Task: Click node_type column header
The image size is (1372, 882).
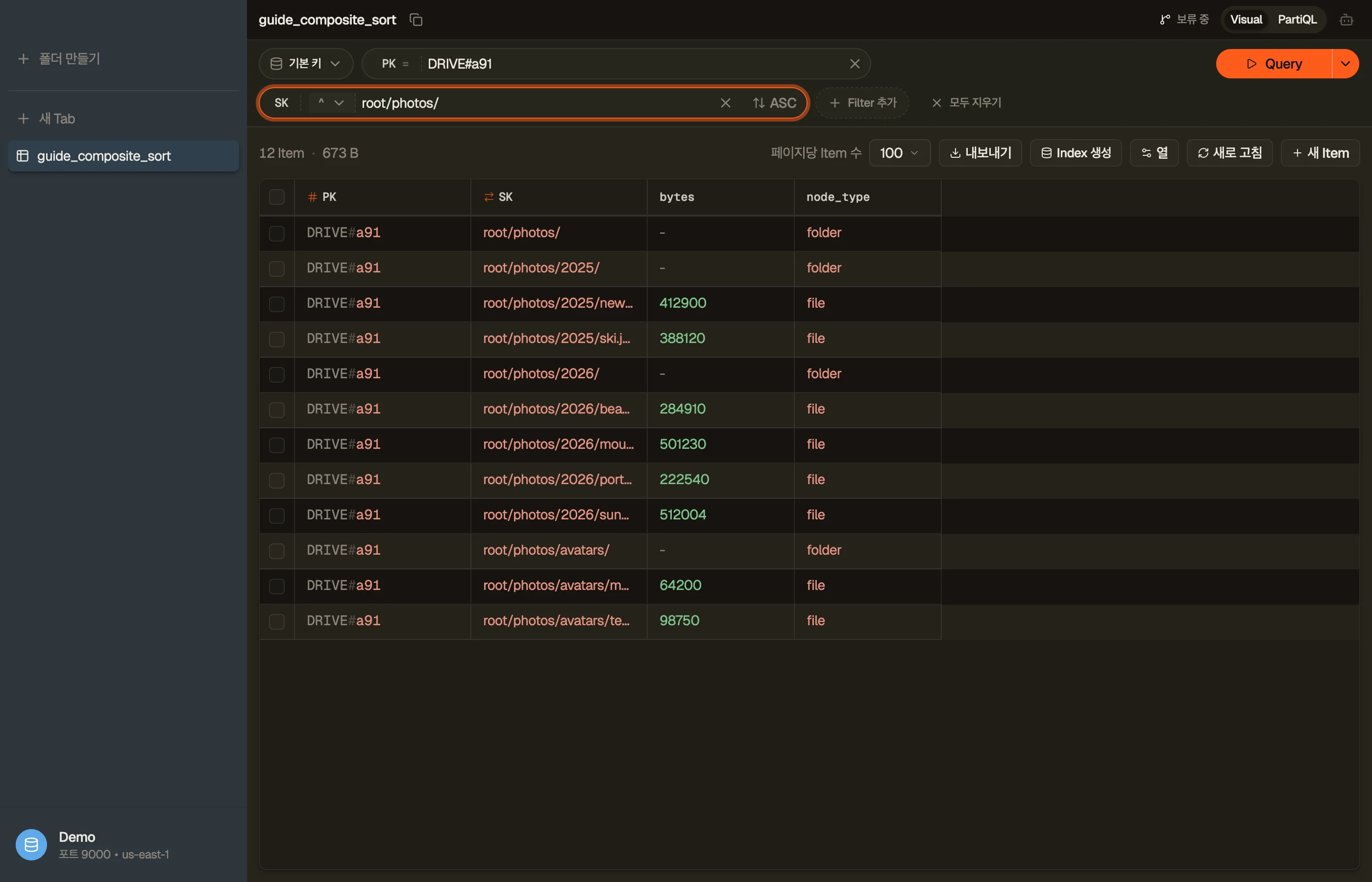Action: (867, 197)
